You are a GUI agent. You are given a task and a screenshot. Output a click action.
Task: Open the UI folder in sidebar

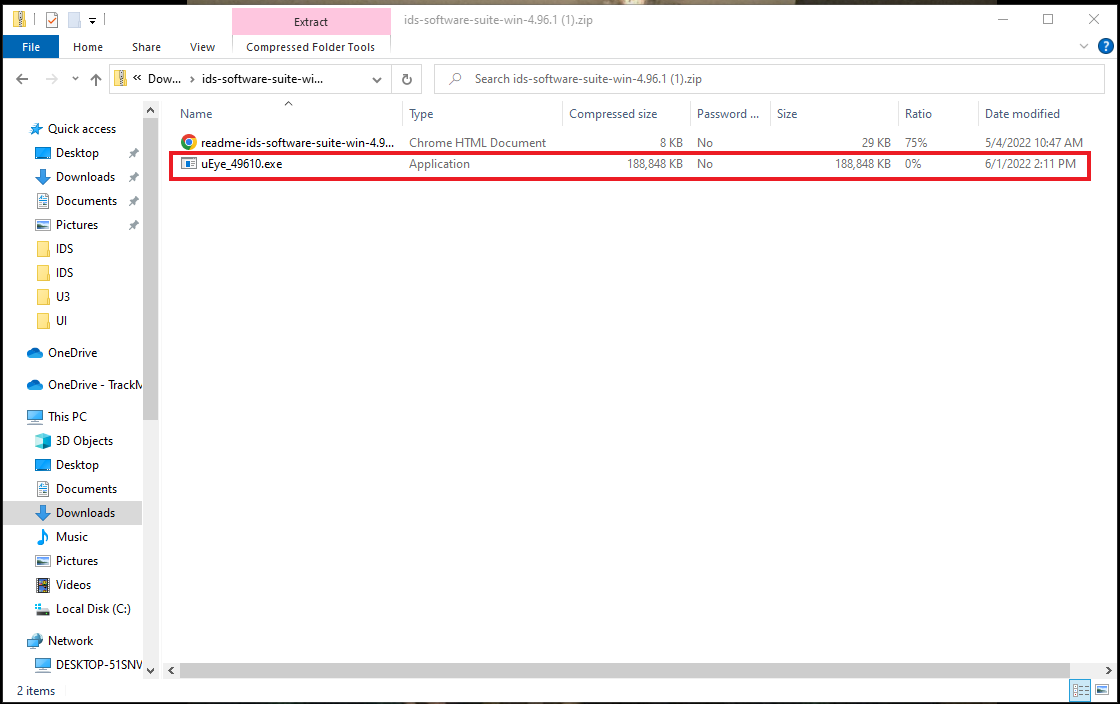click(x=61, y=321)
